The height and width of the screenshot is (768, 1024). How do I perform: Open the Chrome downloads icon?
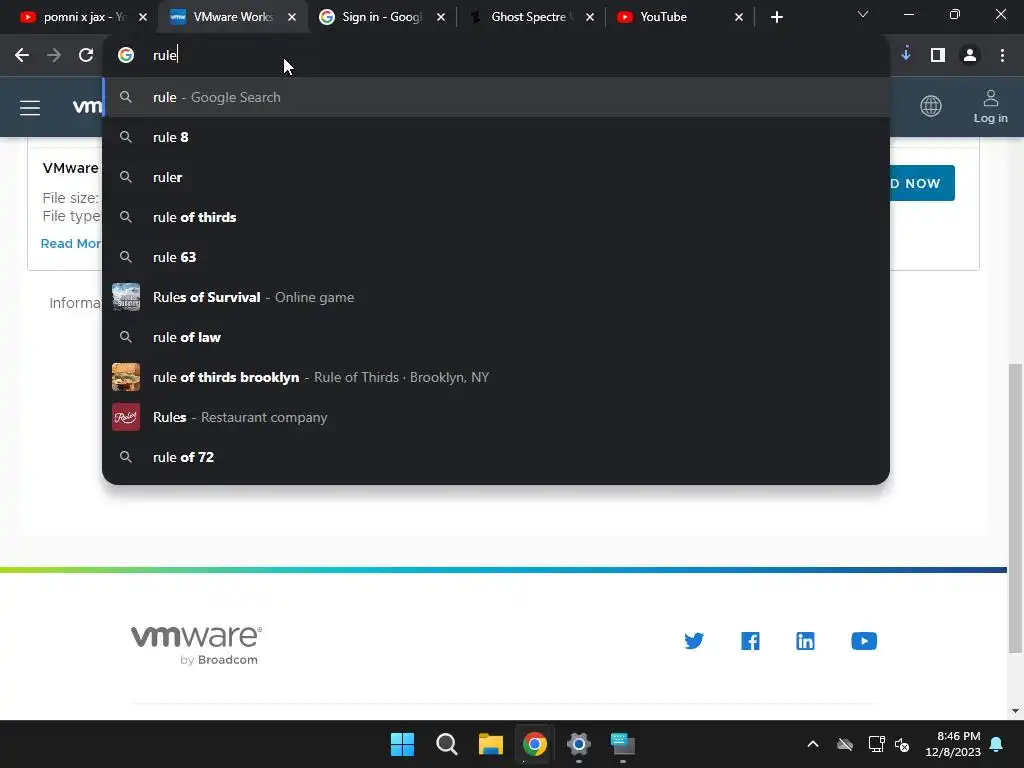pyautogui.click(x=906, y=55)
